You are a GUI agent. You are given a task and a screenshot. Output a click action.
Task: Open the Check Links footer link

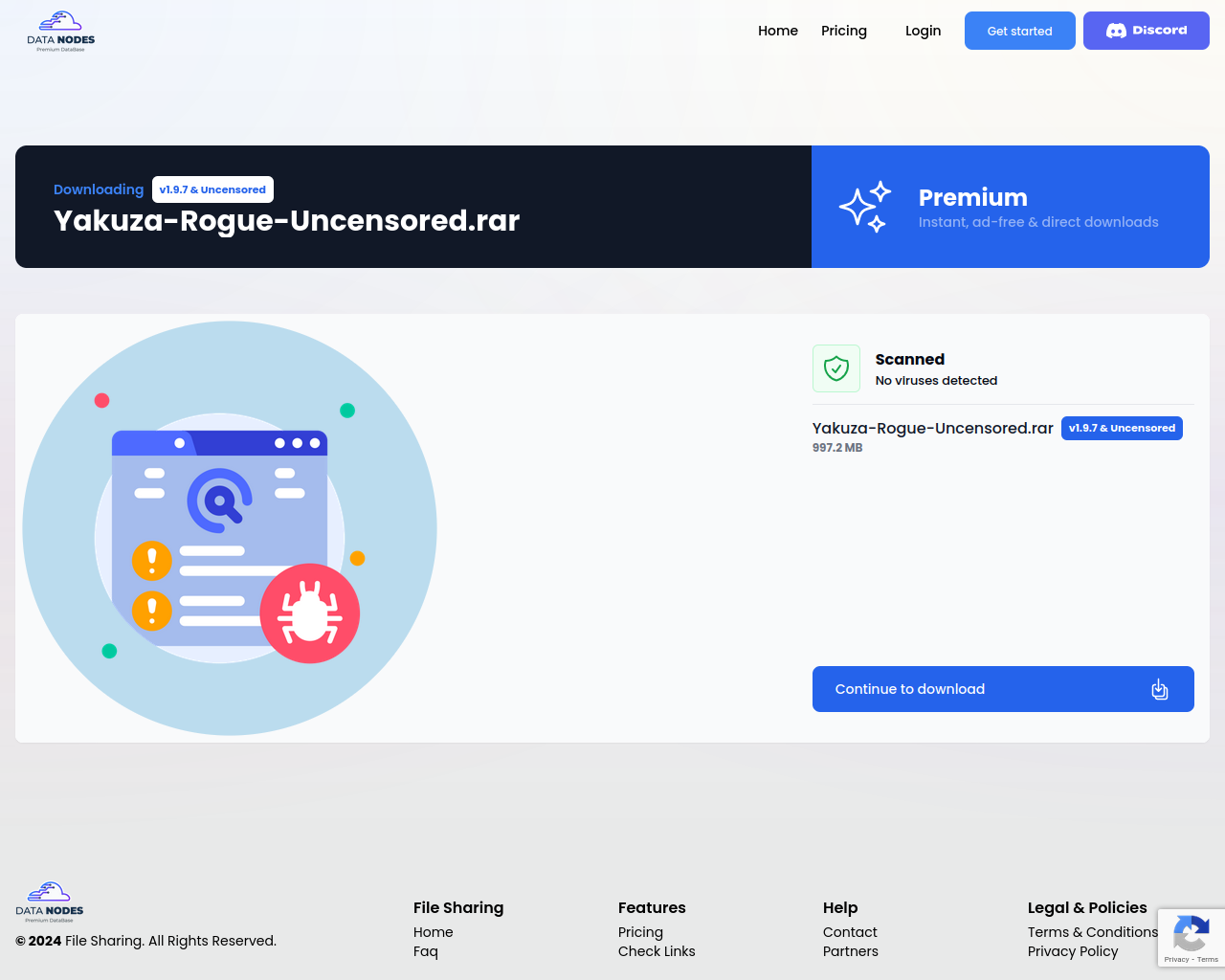pos(657,951)
